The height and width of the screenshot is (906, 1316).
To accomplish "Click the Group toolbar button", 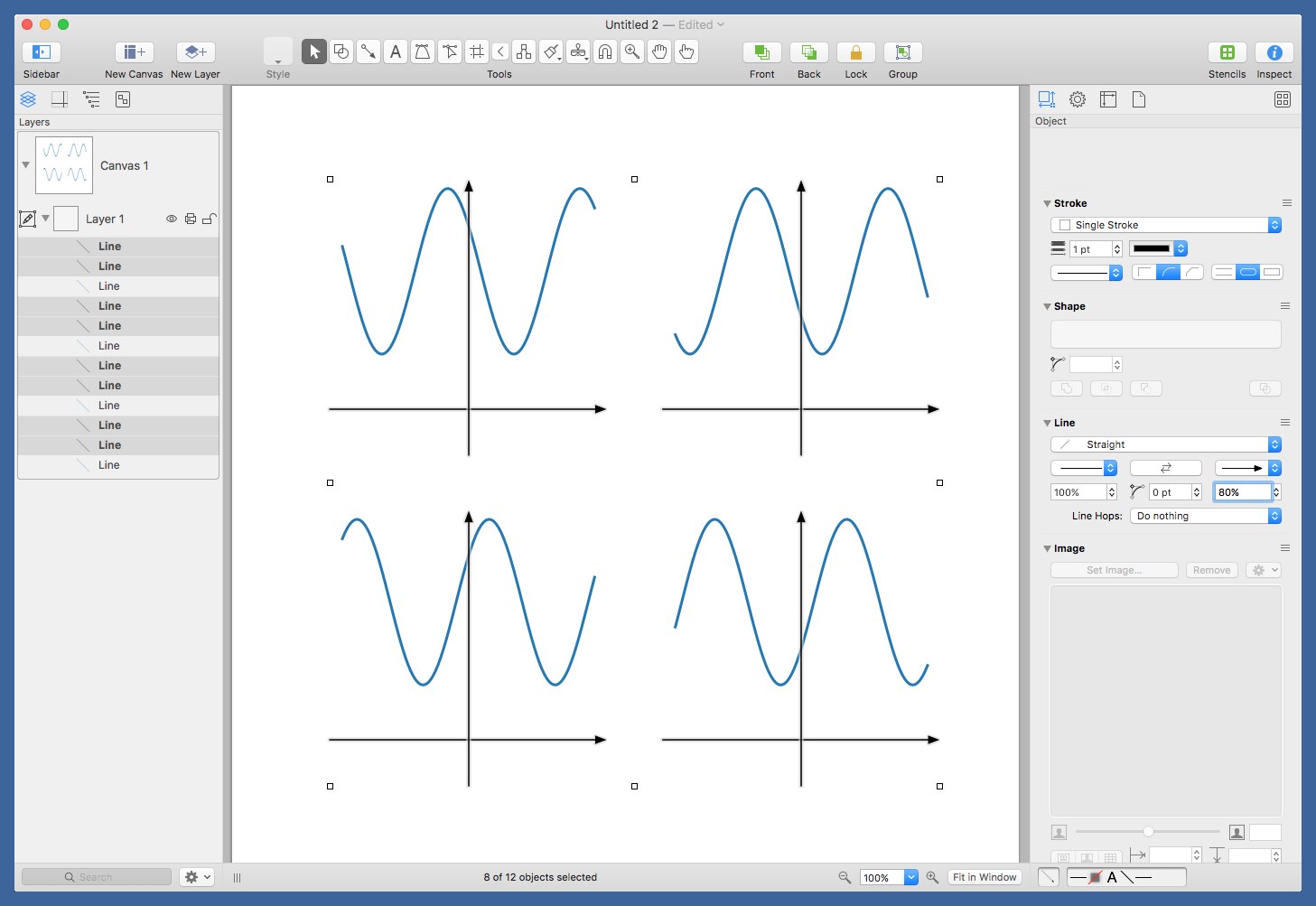I will (x=902, y=53).
